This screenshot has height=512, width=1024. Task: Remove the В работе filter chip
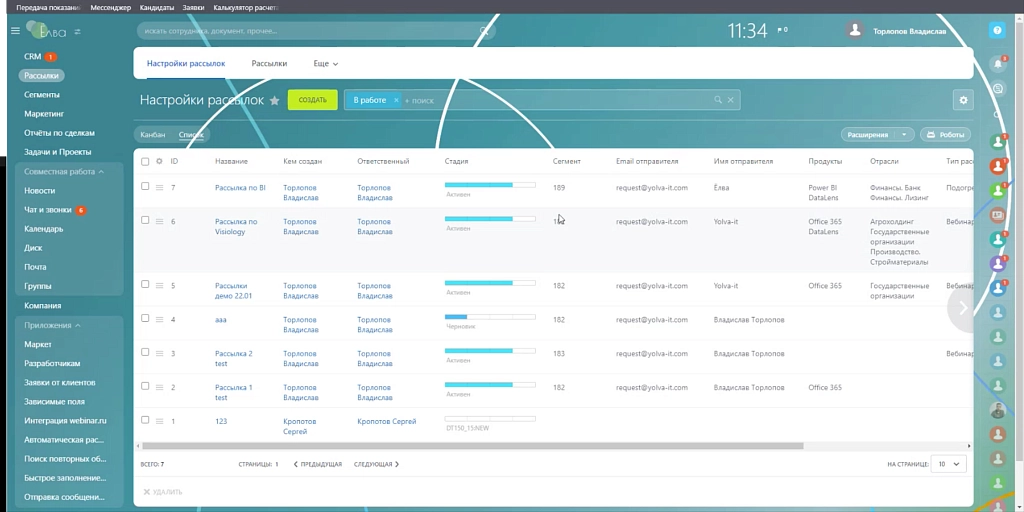[x=396, y=100]
